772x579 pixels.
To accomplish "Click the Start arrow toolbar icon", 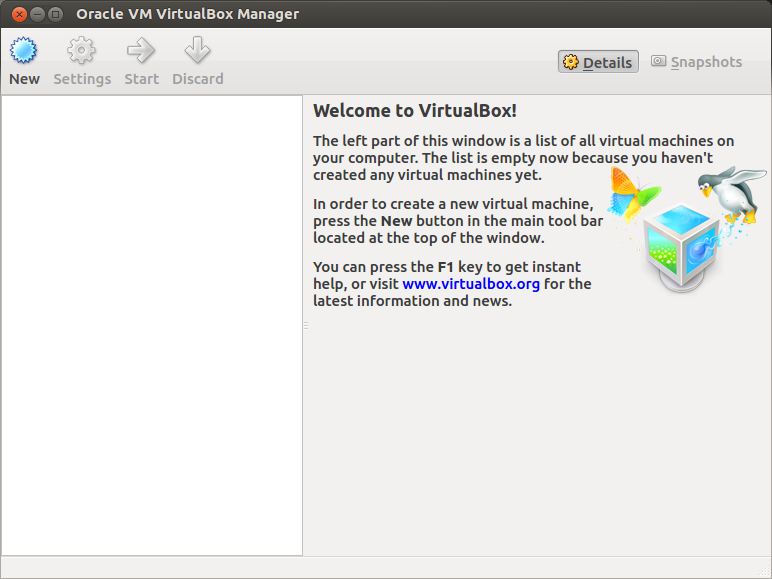I will (141, 50).
